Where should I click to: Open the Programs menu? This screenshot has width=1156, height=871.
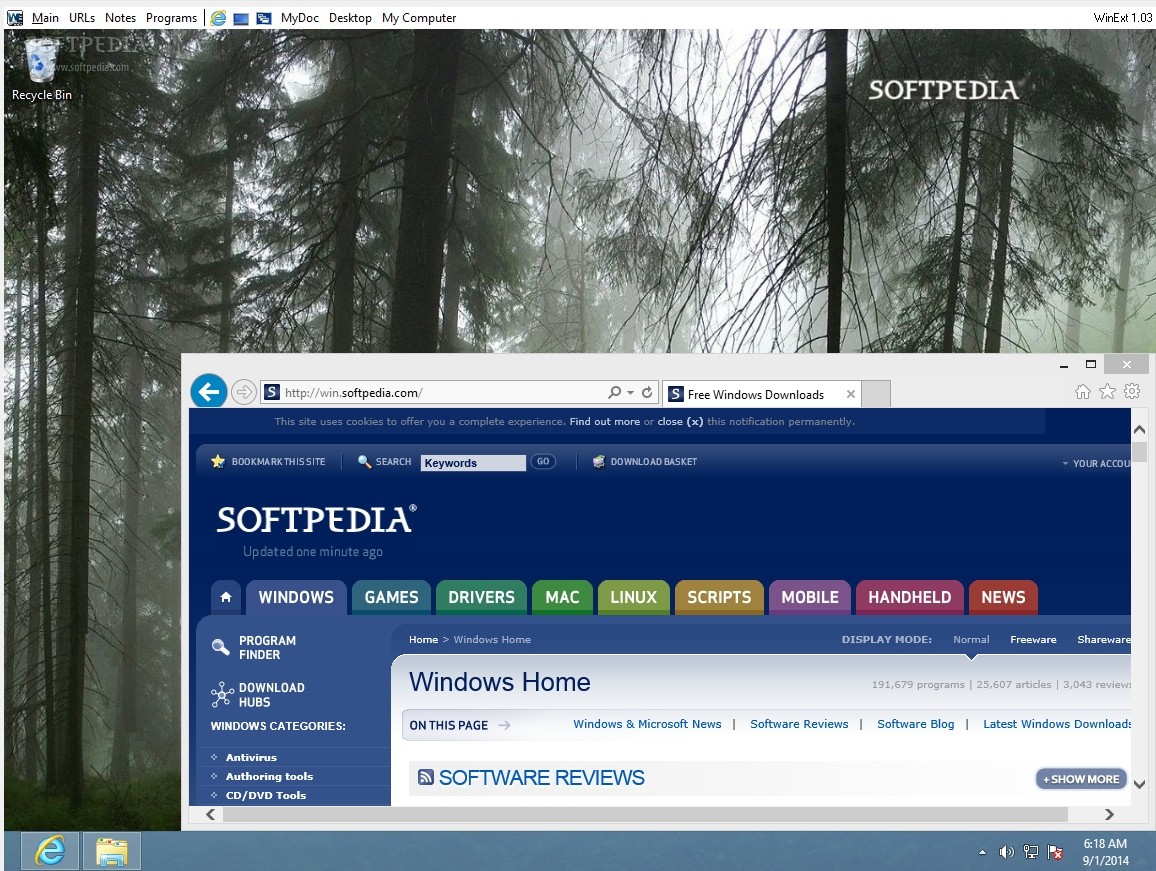171,18
